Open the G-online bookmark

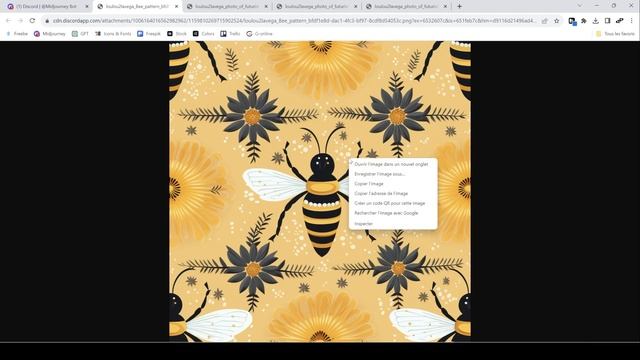click(x=259, y=34)
